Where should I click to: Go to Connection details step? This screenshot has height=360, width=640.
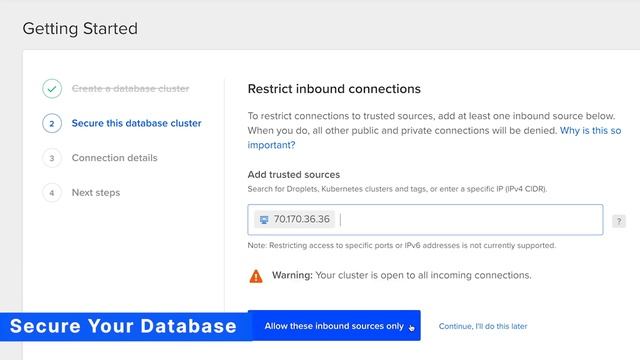pyautogui.click(x=114, y=158)
